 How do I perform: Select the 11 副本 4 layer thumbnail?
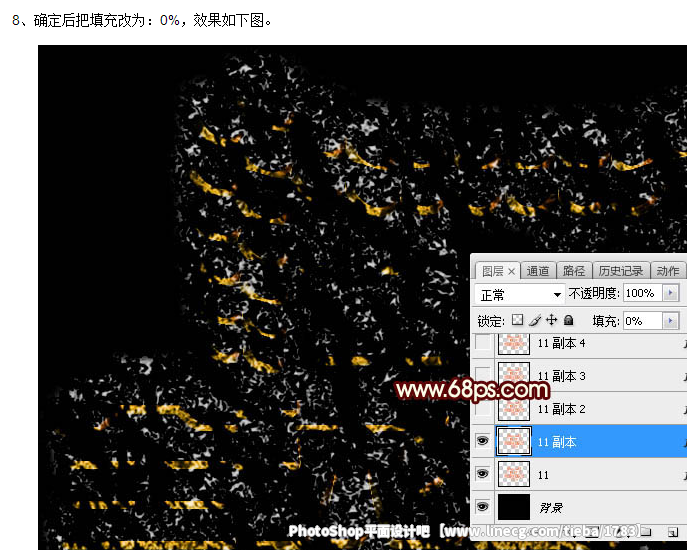[x=514, y=343]
